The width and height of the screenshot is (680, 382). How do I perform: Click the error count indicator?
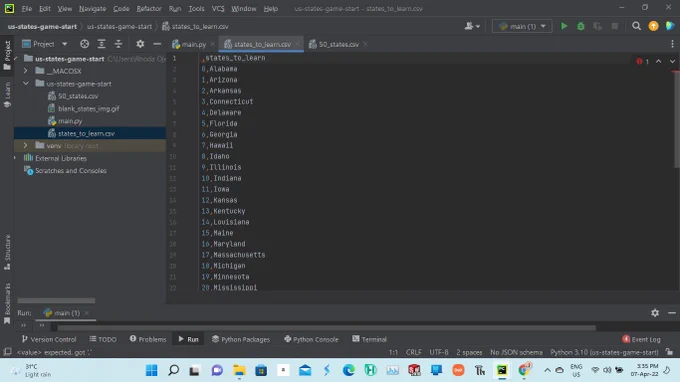click(643, 62)
